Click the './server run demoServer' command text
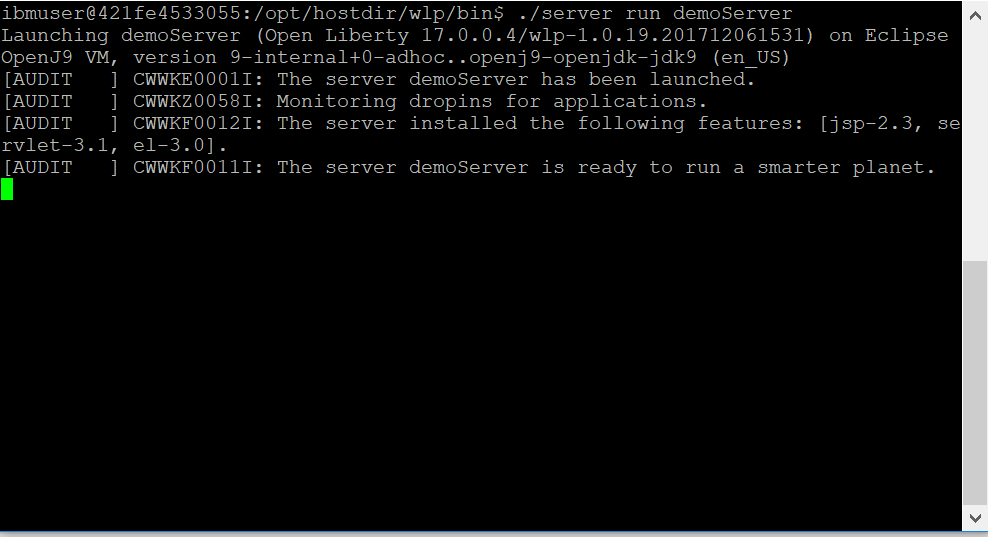988x537 pixels. (655, 13)
